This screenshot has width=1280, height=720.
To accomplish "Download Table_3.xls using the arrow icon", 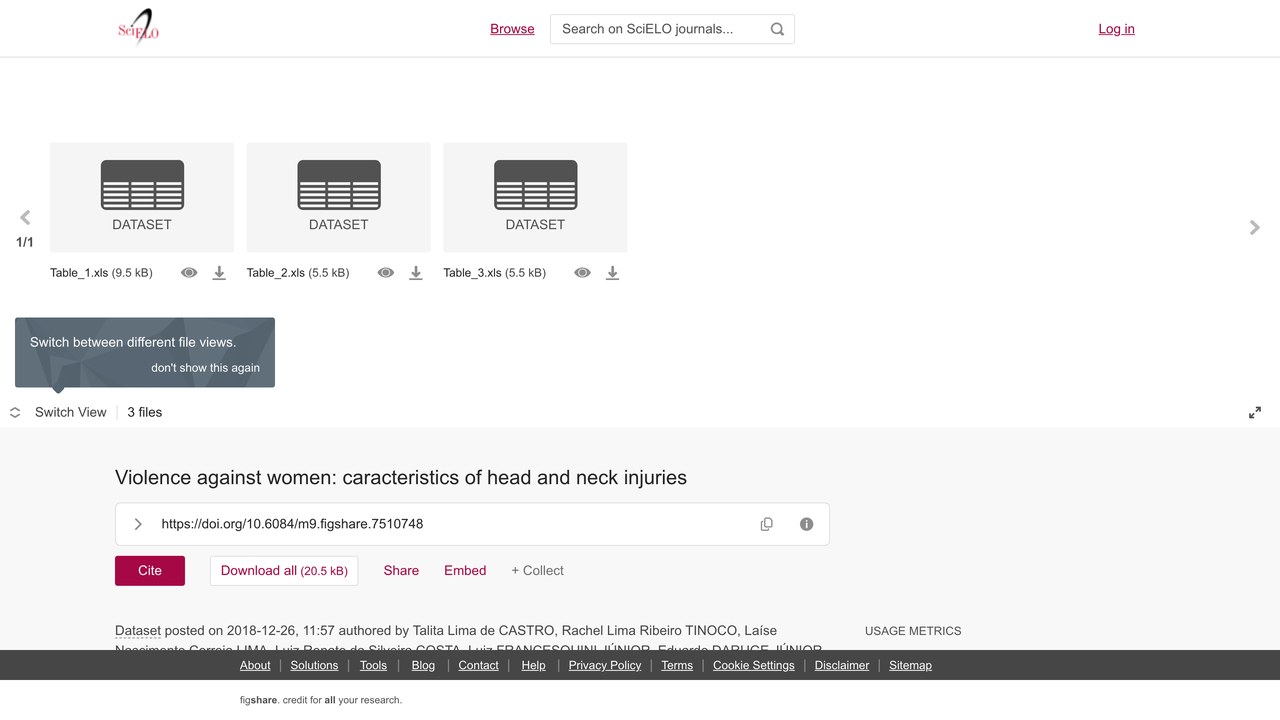I will point(613,273).
